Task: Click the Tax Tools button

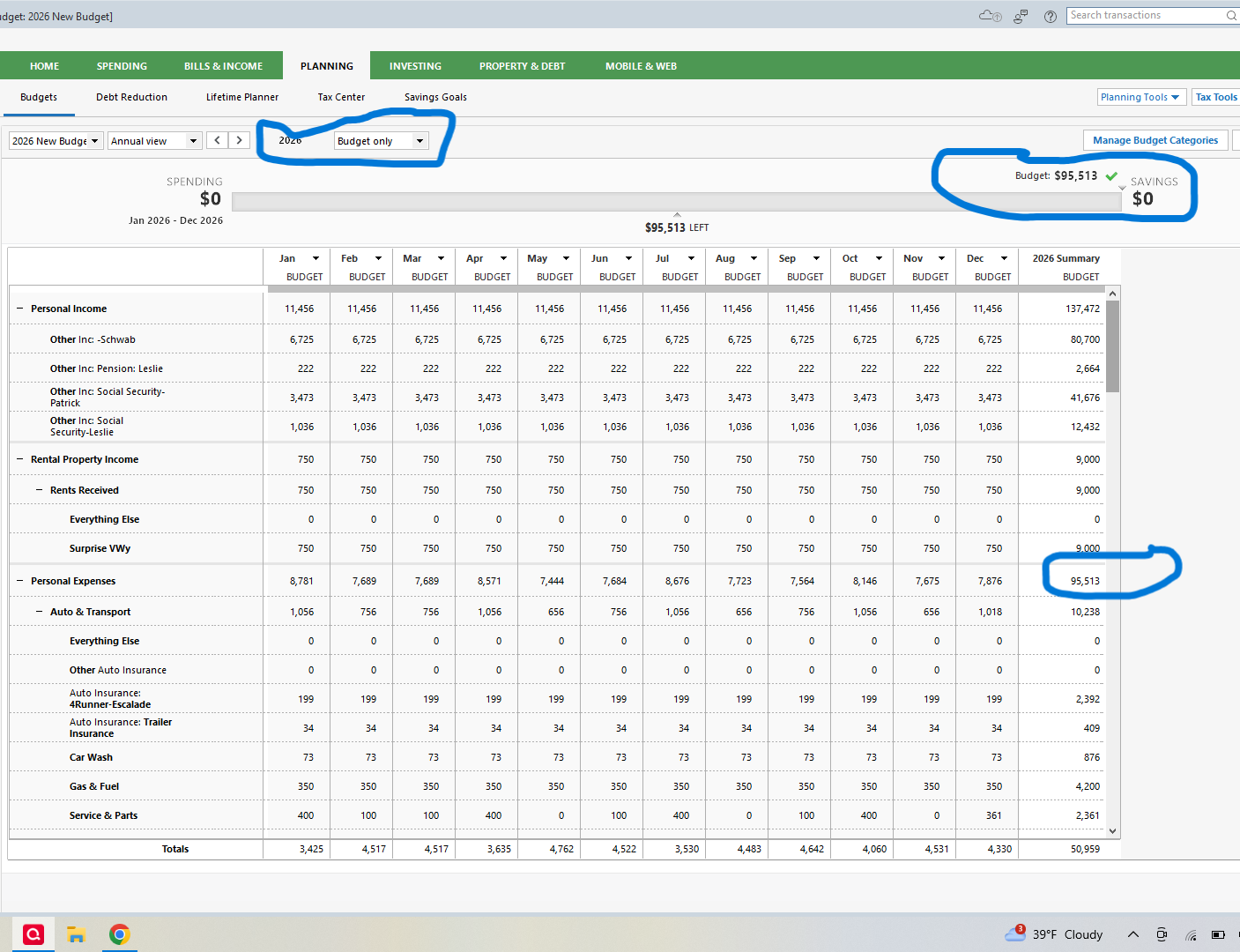Action: 1216,97
